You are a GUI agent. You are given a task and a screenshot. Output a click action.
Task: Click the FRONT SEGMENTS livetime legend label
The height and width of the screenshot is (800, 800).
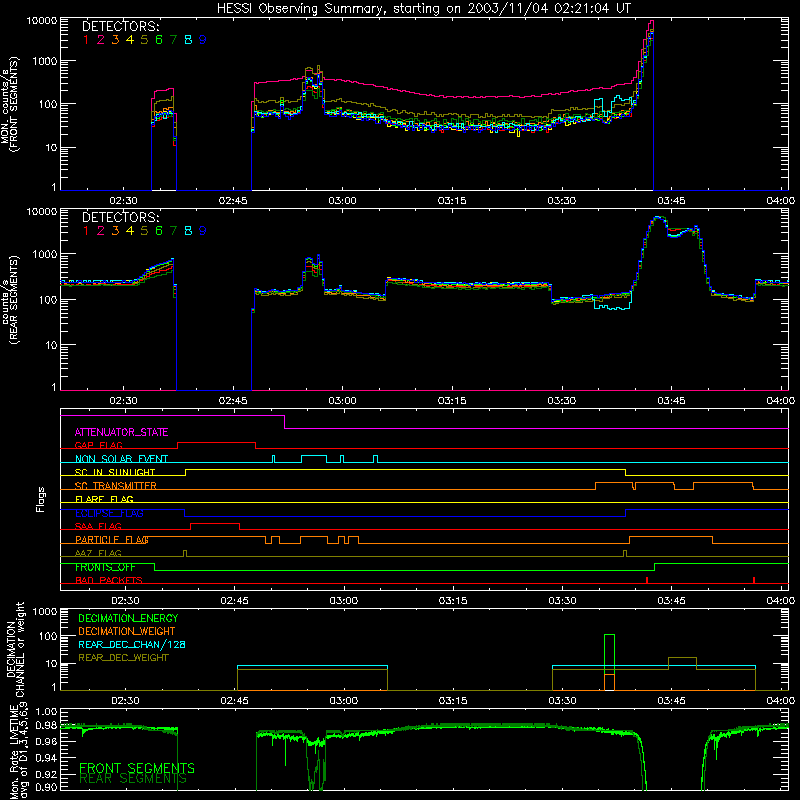pos(137,768)
